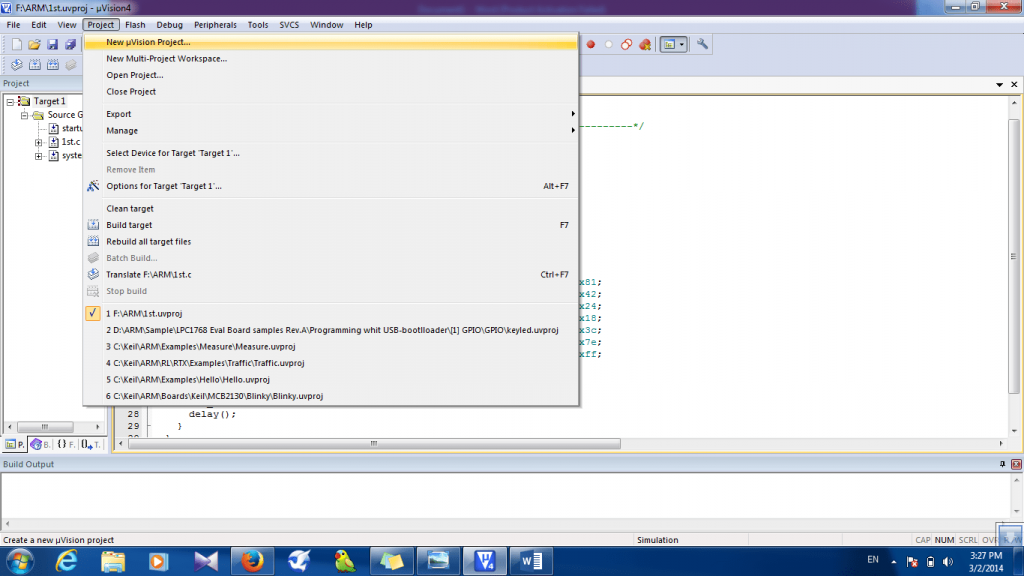
Task: Click the New file toolbar icon
Action: [x=16, y=44]
